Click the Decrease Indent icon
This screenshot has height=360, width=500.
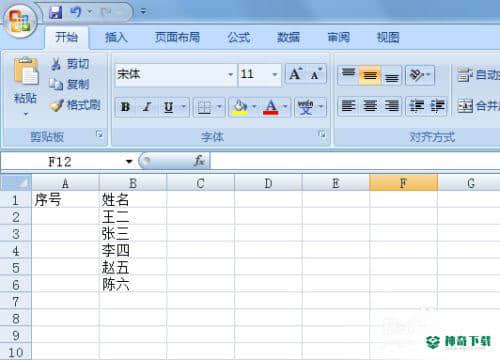tap(416, 106)
